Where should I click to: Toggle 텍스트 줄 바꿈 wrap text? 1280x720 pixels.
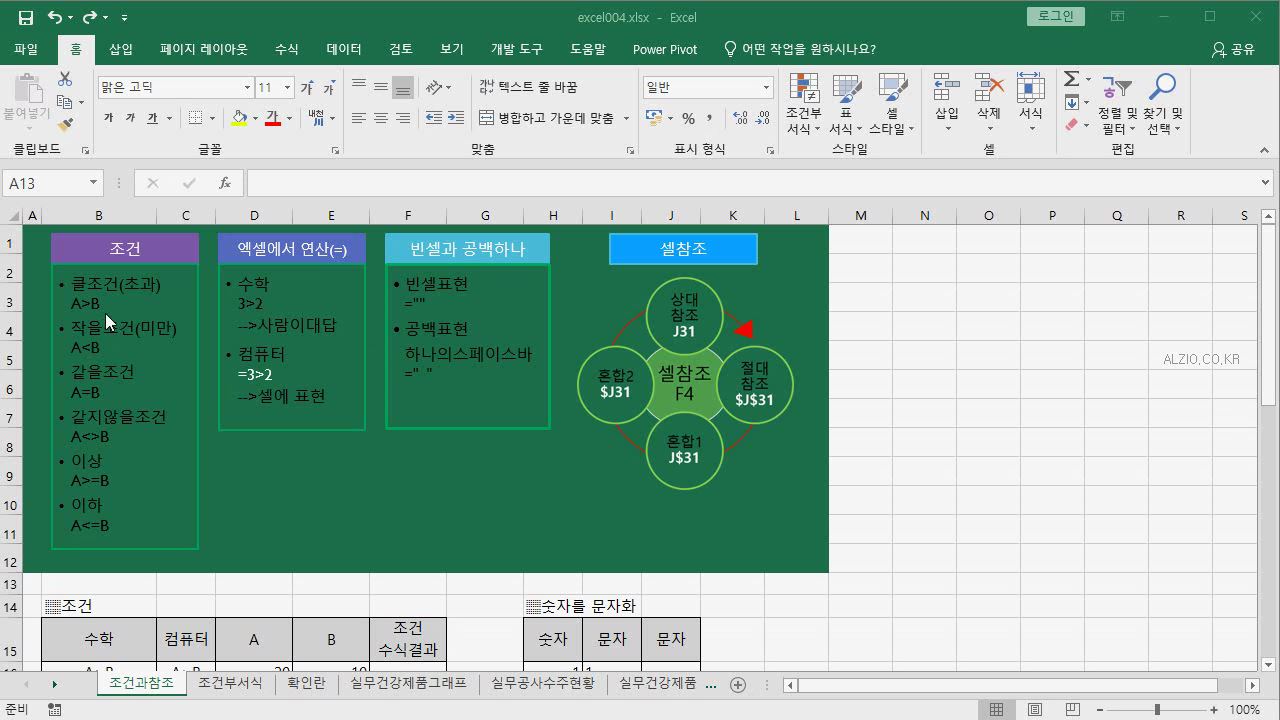click(x=528, y=87)
